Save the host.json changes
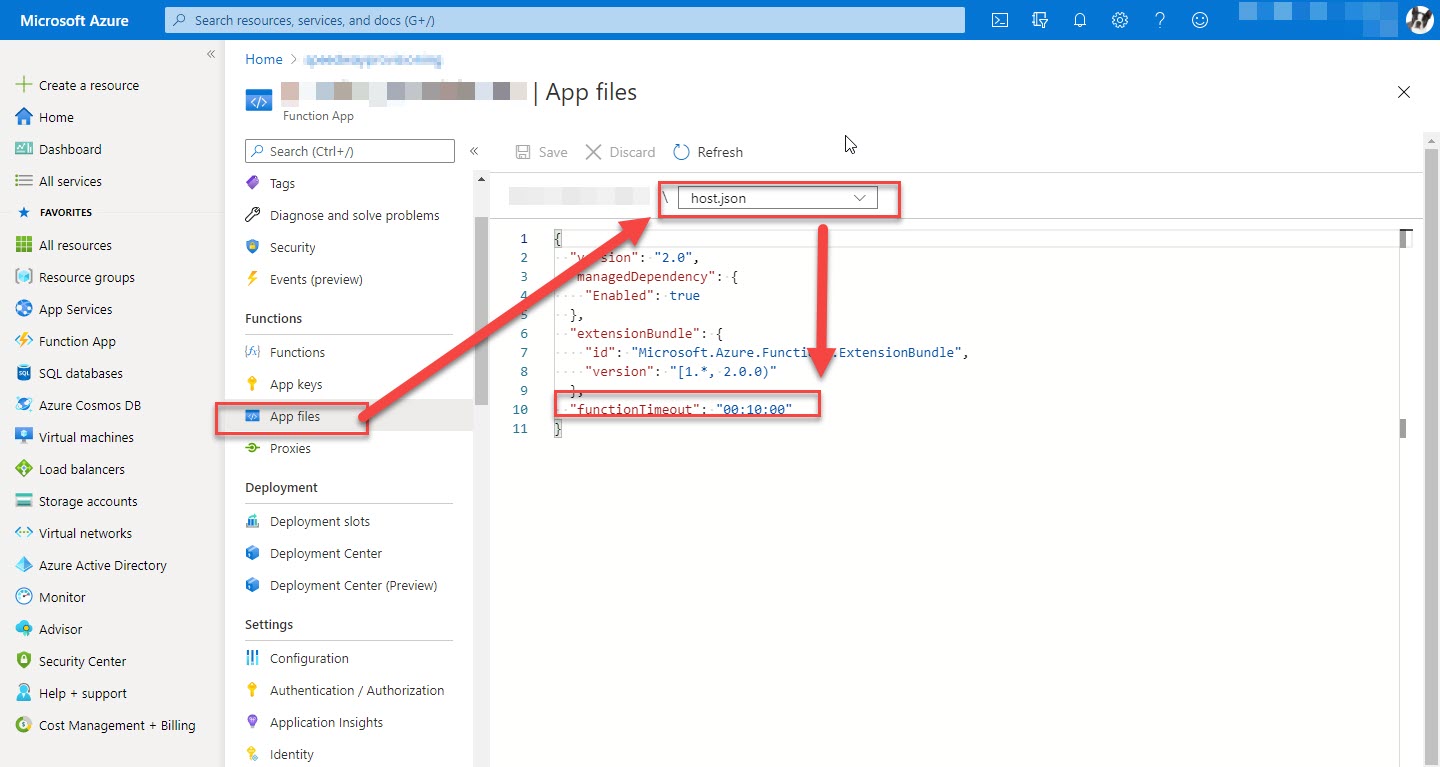 point(540,151)
